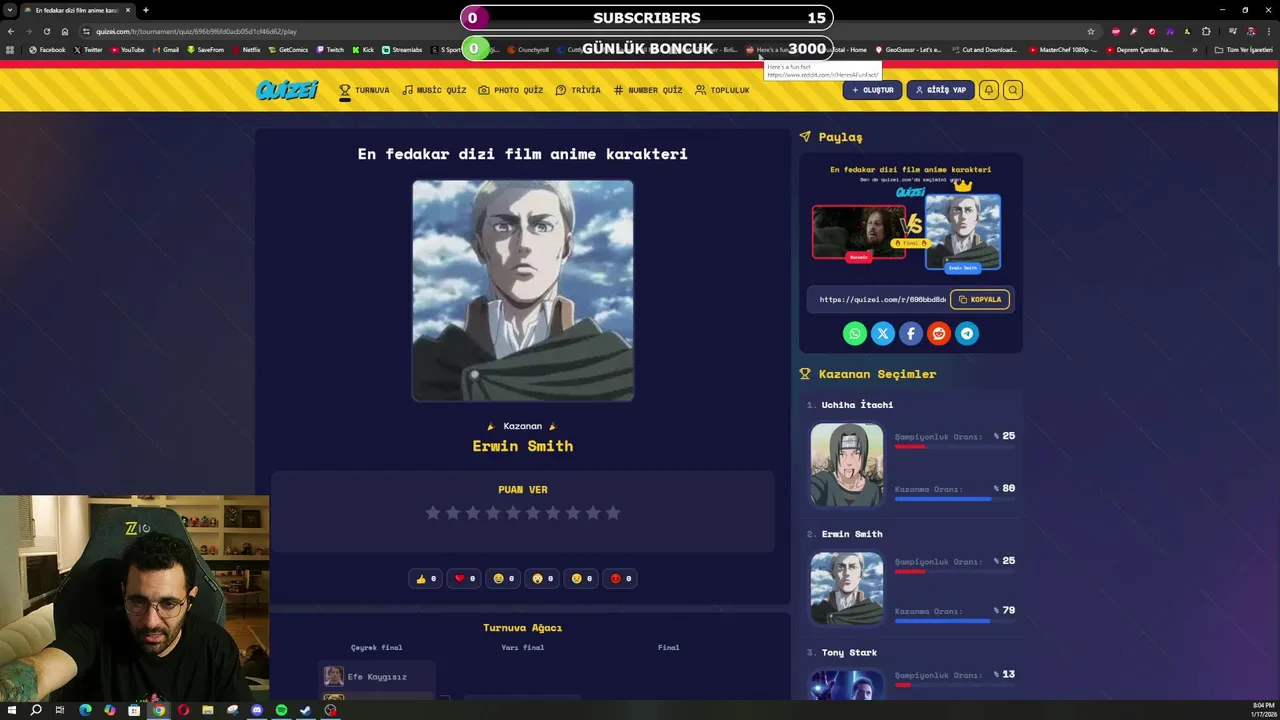The image size is (1280, 720).
Task: Open the tab search dropdown arrow
Action: 10,10
